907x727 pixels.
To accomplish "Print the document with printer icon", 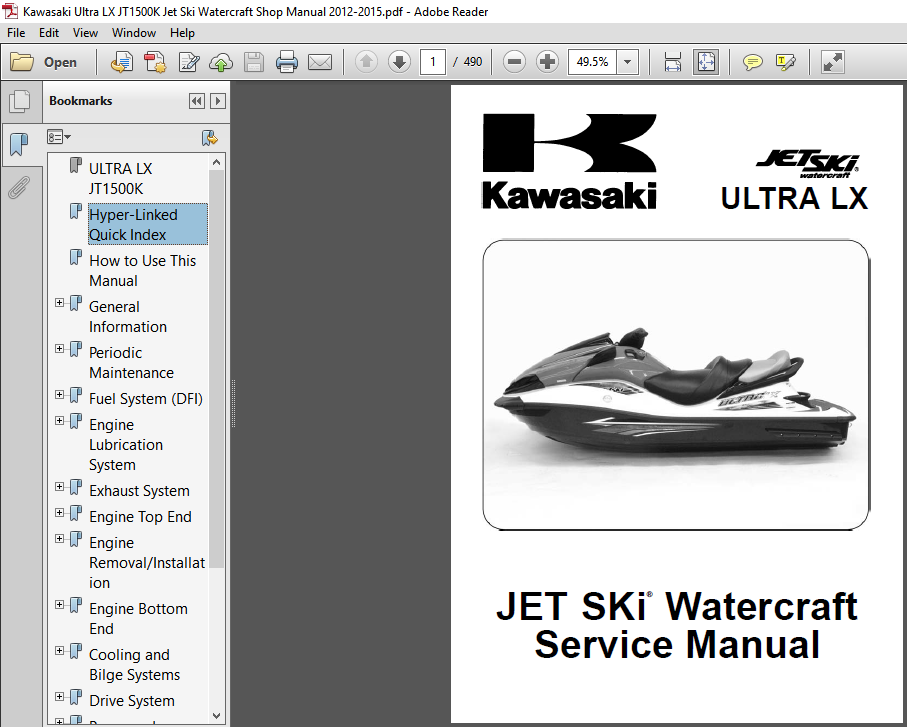I will (x=287, y=62).
